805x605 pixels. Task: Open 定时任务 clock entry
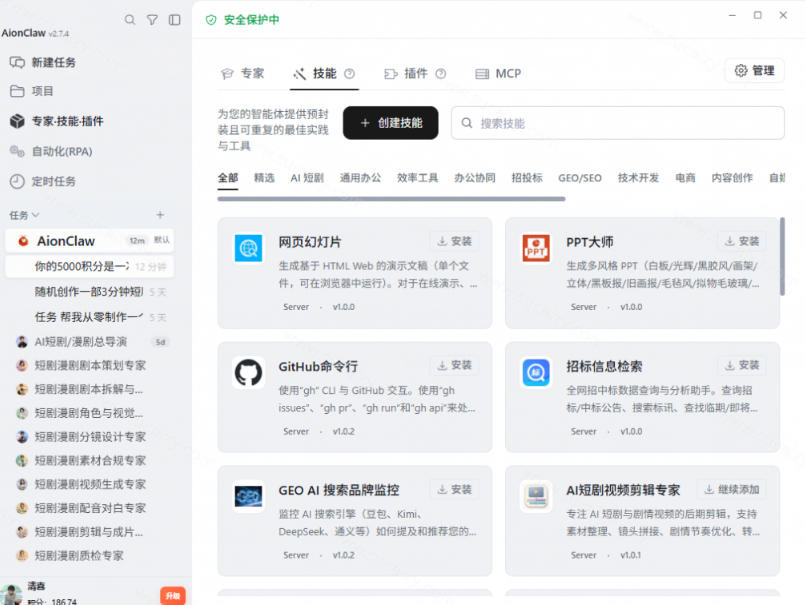pyautogui.click(x=43, y=181)
